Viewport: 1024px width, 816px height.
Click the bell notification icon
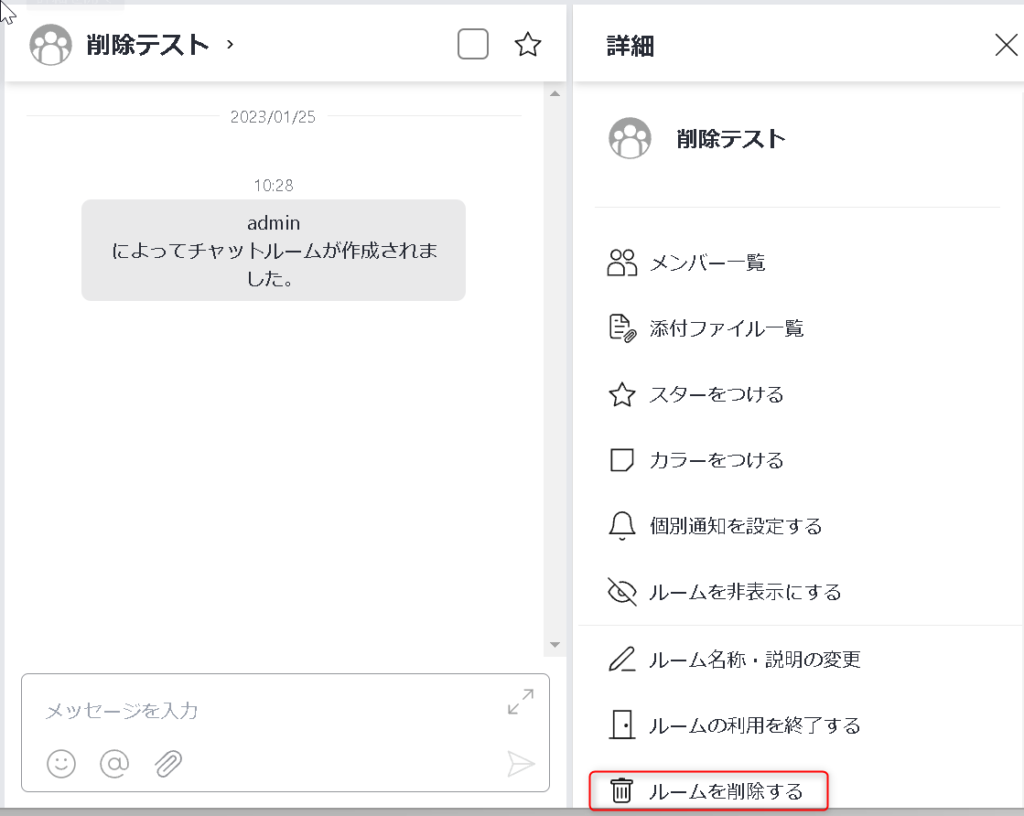point(622,526)
